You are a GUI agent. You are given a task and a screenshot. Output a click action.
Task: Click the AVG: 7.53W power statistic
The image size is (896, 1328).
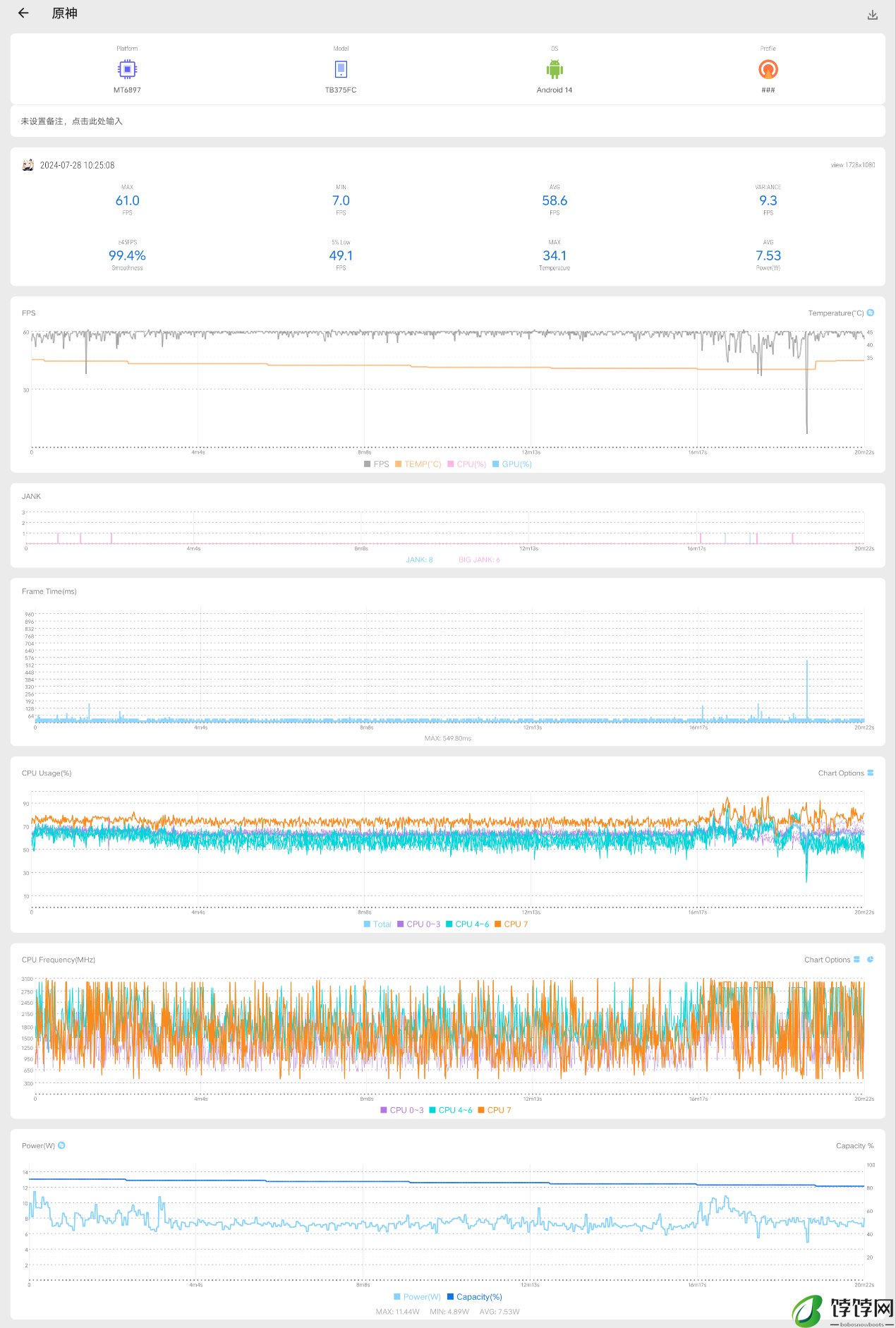coord(500,1312)
